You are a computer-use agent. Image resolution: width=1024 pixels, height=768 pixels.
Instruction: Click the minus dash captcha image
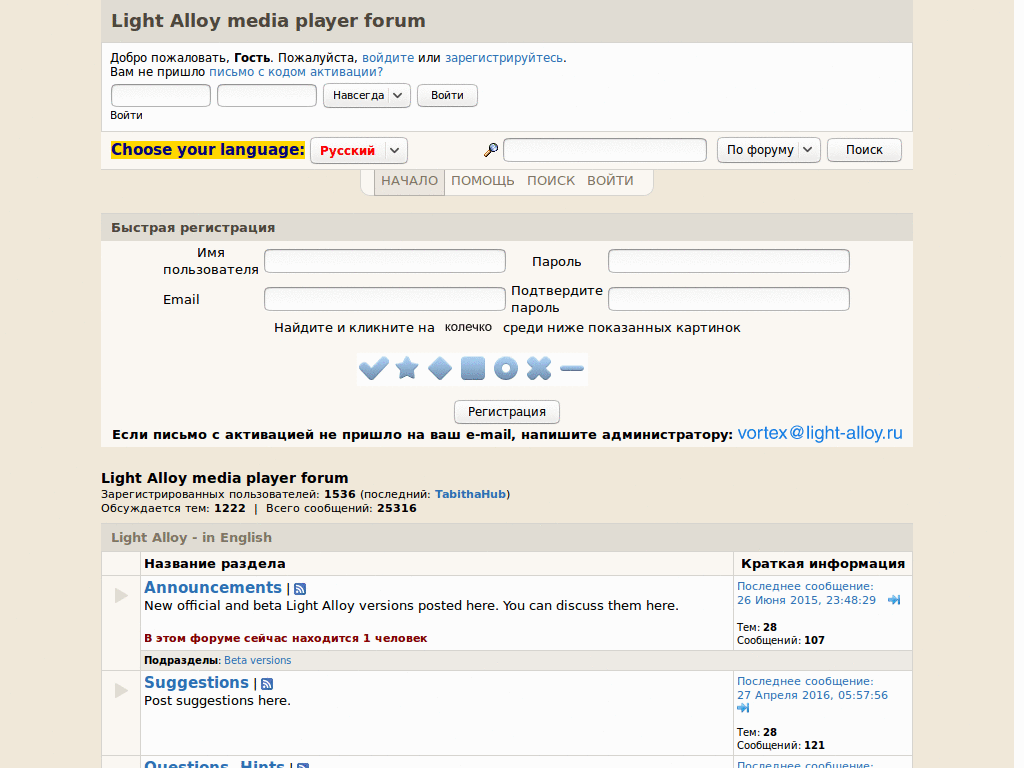[x=571, y=368]
